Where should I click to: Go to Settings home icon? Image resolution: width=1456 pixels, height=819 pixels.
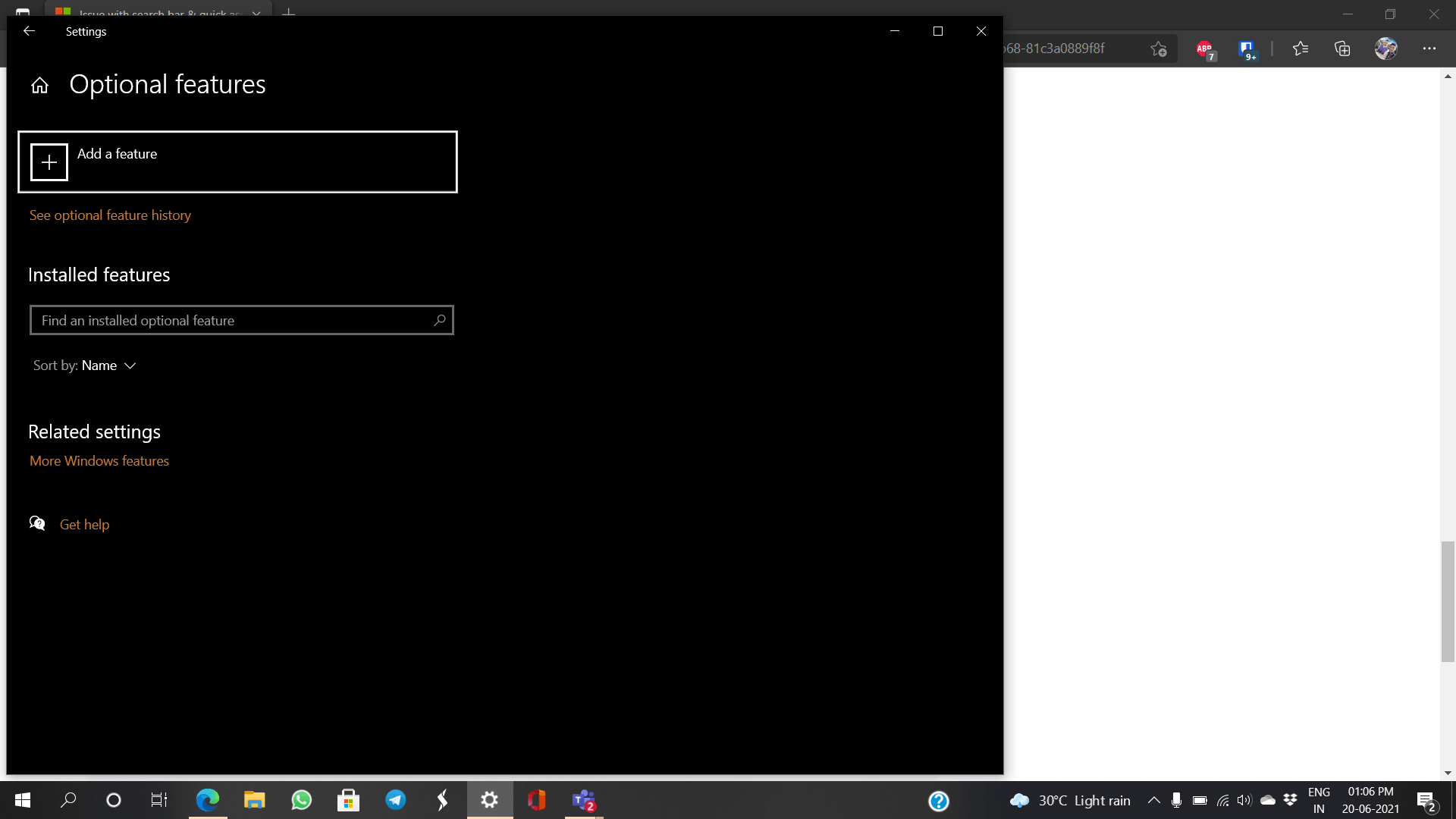point(39,85)
